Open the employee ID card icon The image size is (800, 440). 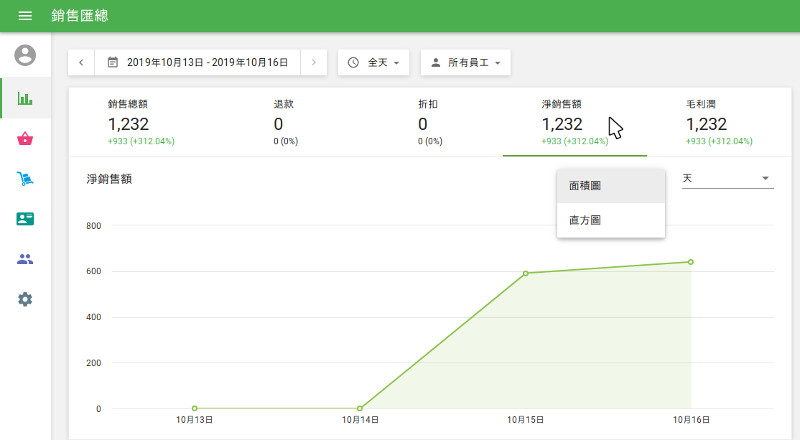(25, 219)
